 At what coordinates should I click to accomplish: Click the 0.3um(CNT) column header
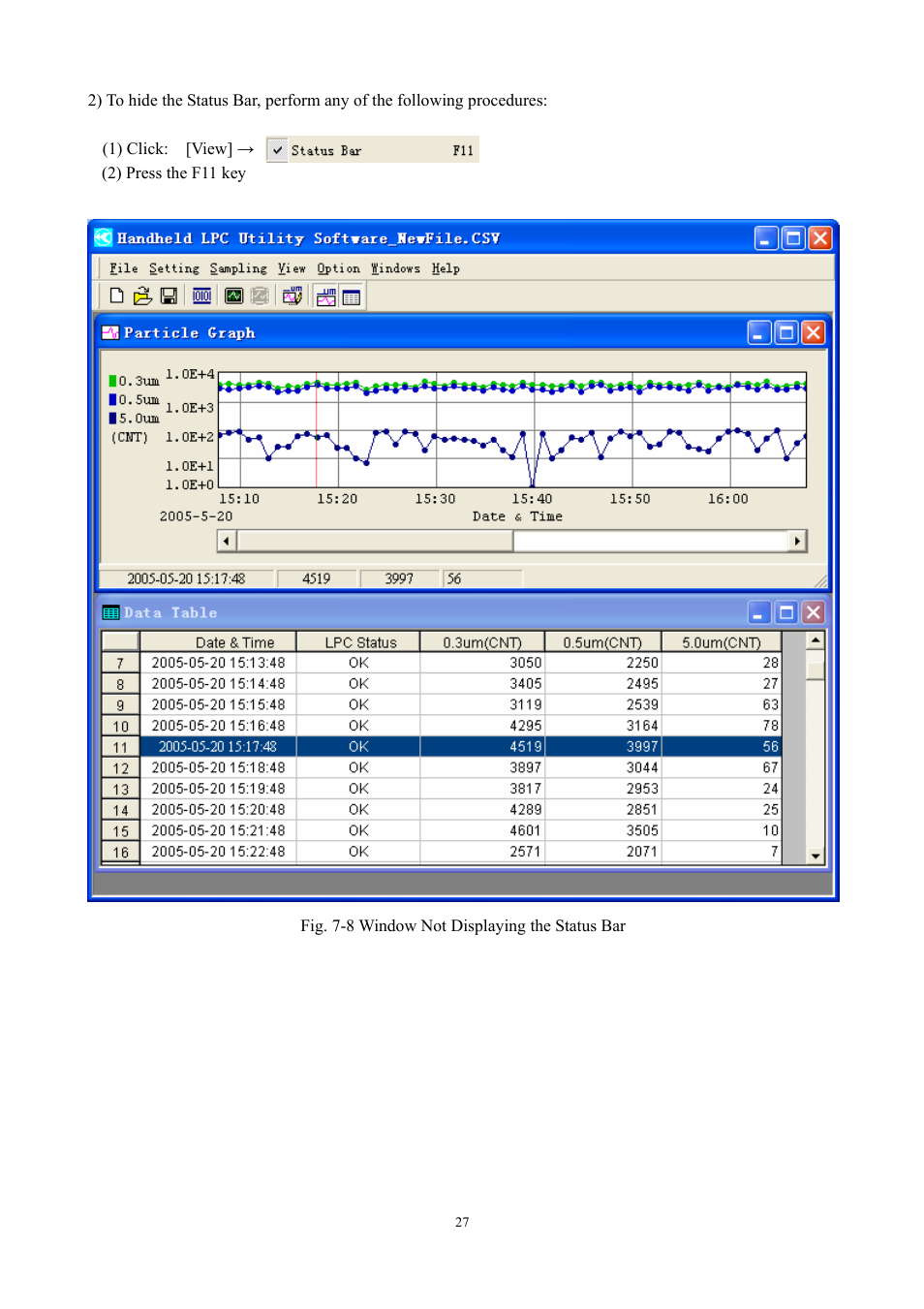tap(482, 641)
